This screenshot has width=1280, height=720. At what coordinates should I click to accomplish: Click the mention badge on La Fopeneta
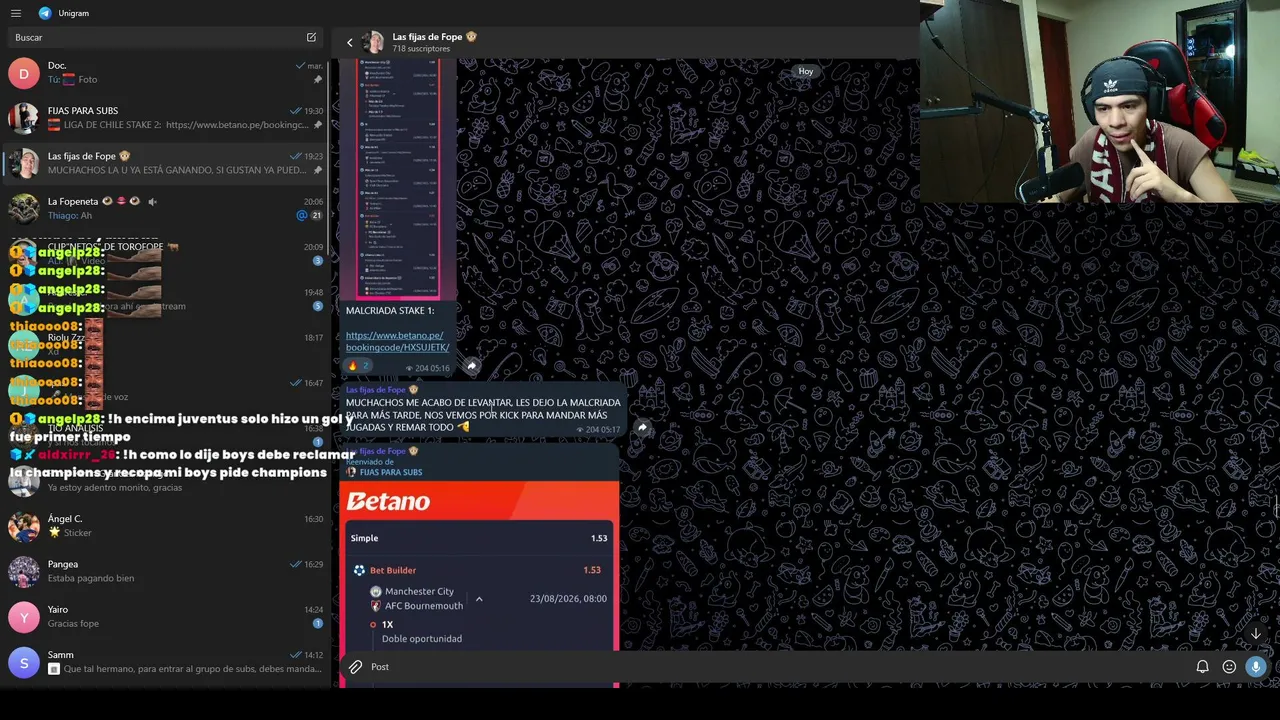[301, 215]
